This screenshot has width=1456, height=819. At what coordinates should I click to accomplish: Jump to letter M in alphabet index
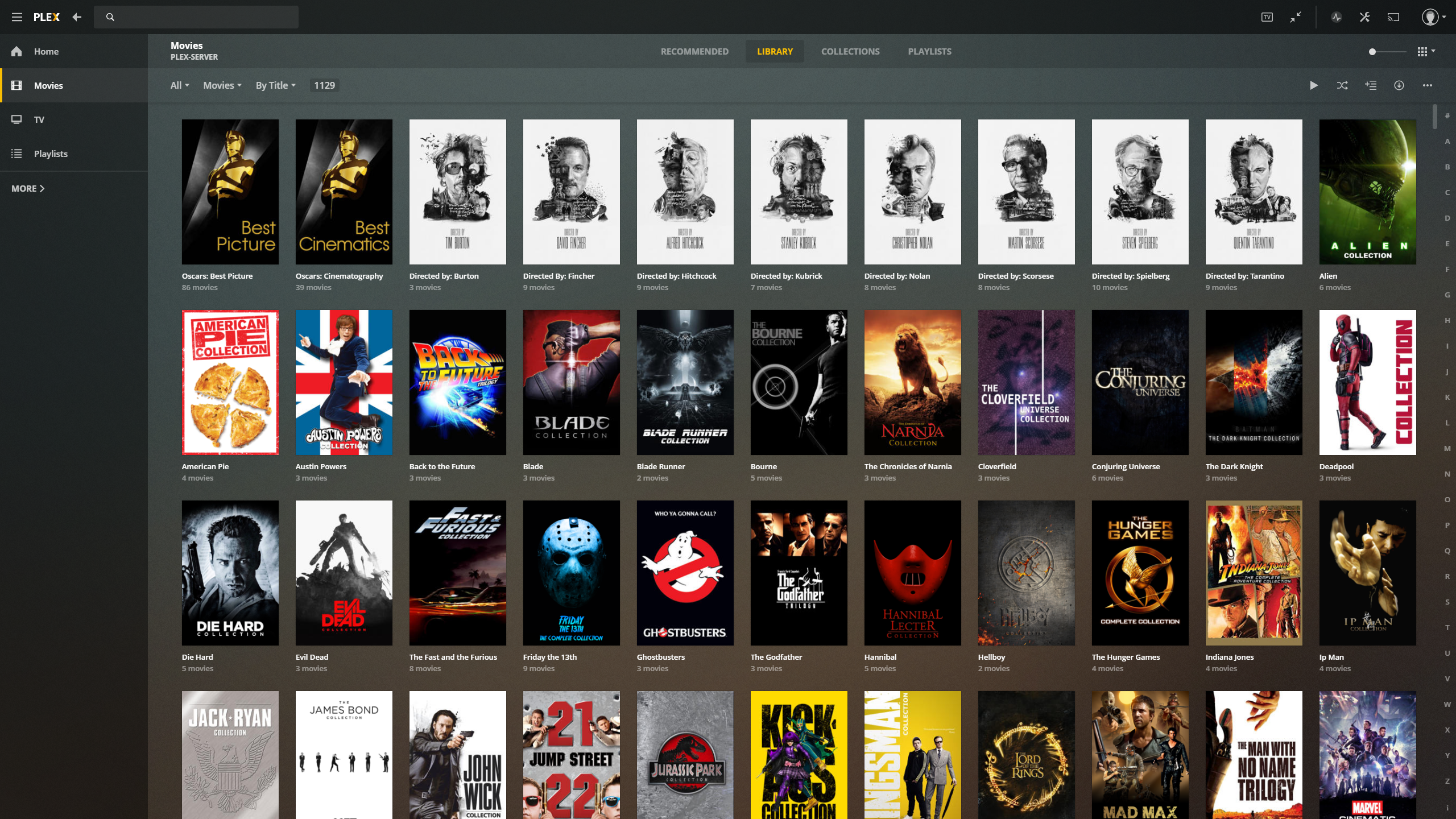[1447, 448]
